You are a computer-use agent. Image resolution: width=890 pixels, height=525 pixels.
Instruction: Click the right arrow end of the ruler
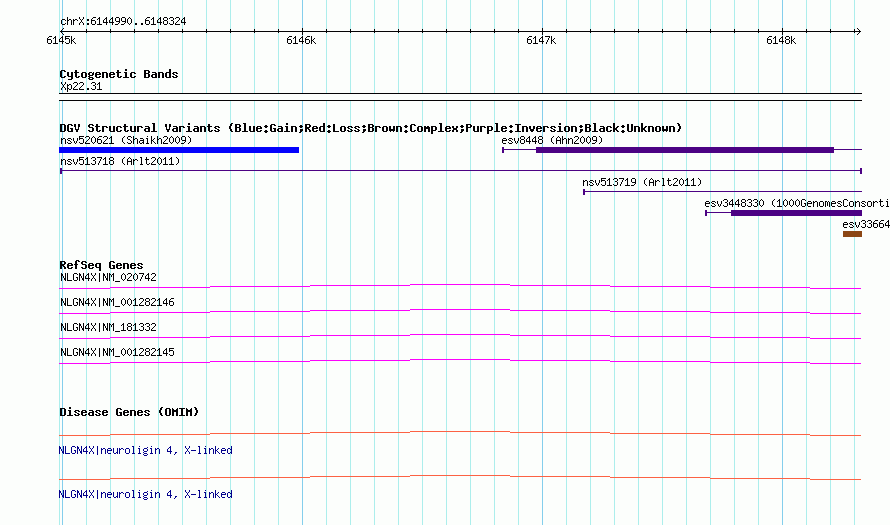click(858, 31)
